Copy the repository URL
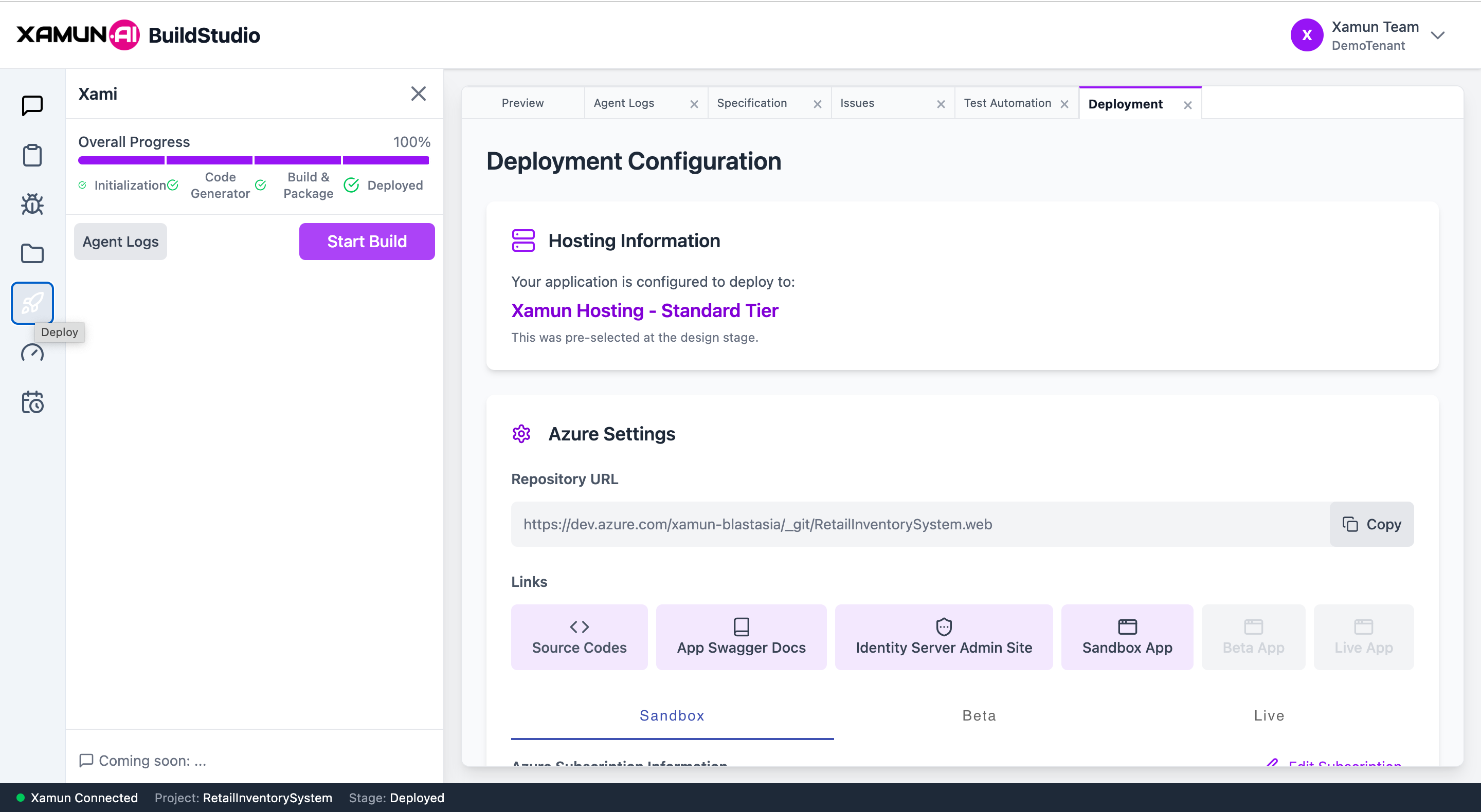1481x812 pixels. point(1372,524)
